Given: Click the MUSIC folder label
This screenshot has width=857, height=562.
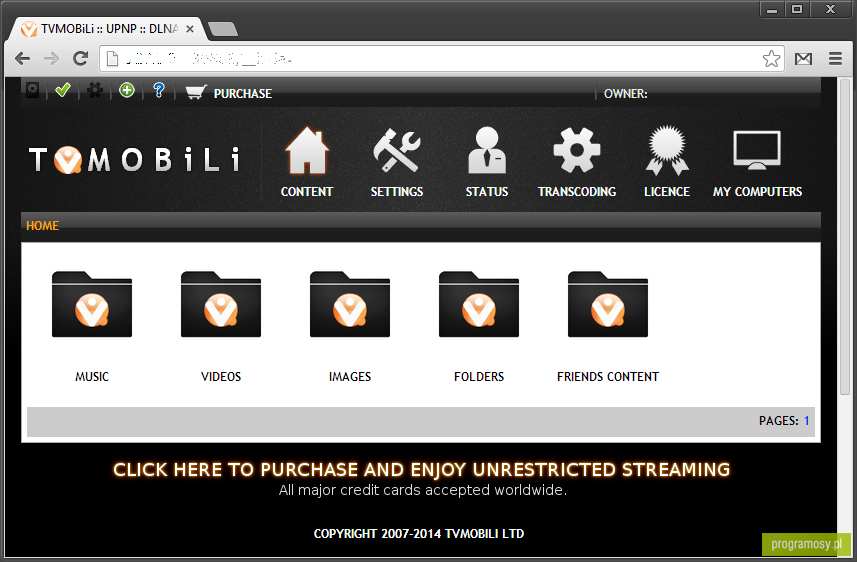Looking at the screenshot, I should pyautogui.click(x=92, y=377).
